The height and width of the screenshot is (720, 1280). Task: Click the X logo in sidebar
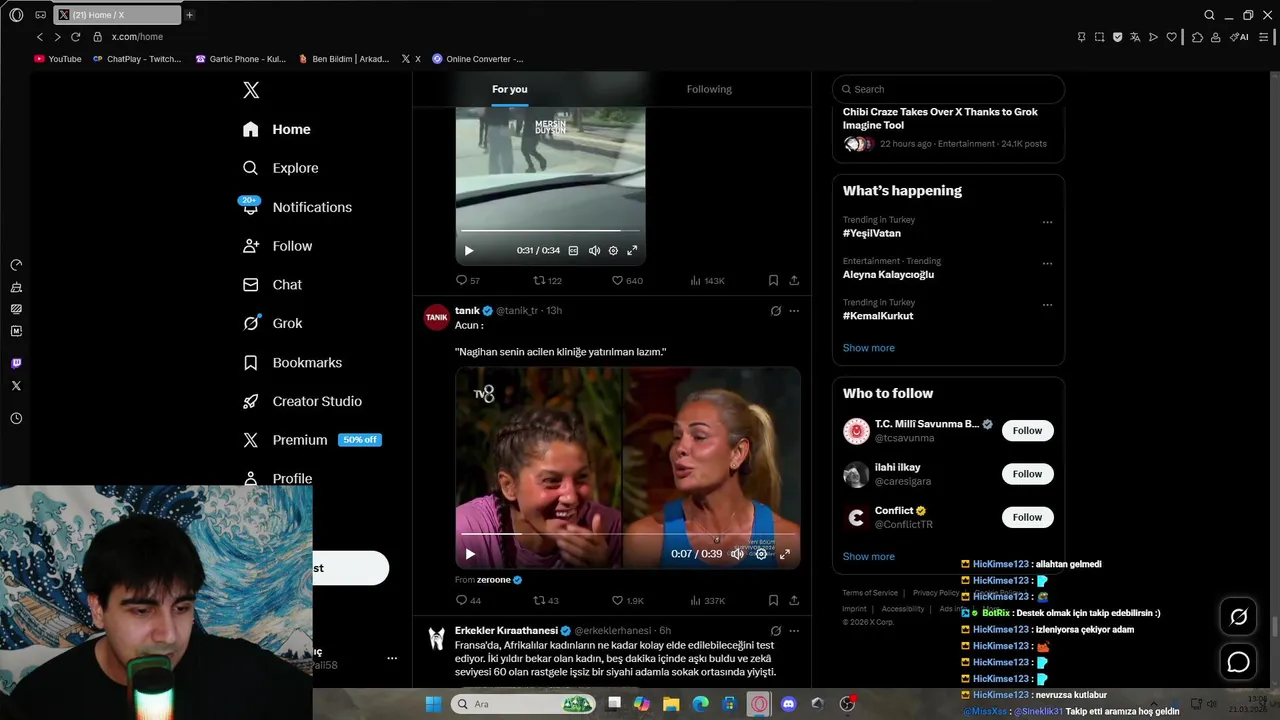pos(251,90)
